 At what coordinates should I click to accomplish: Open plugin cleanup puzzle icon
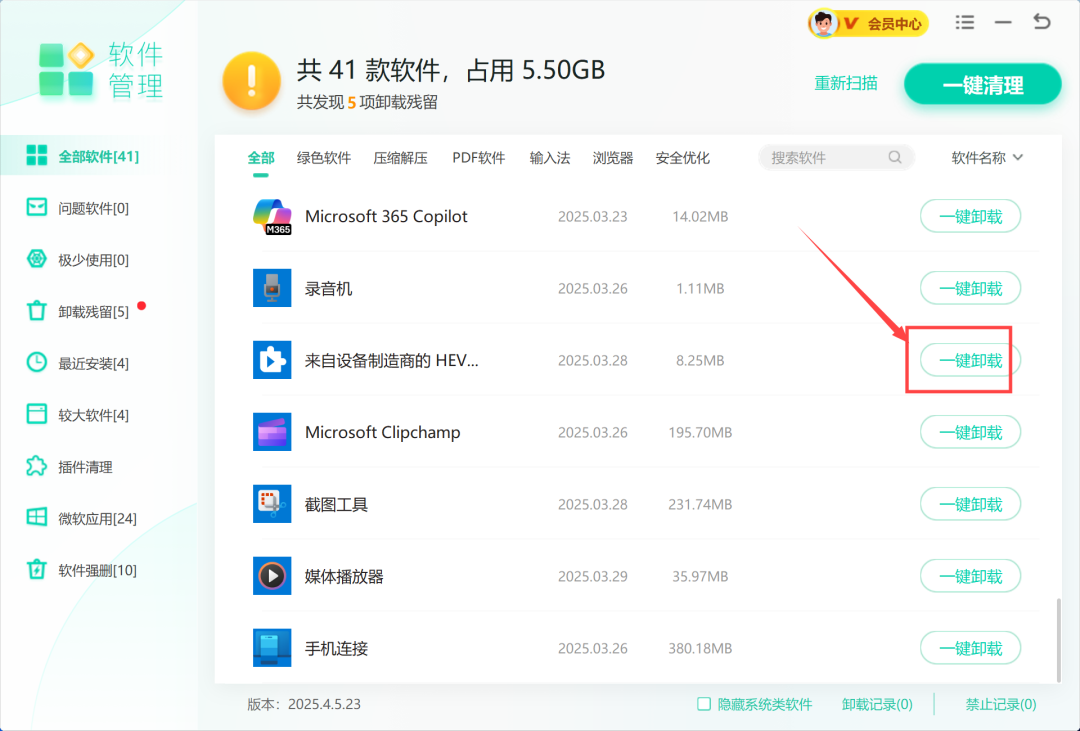click(x=37, y=466)
